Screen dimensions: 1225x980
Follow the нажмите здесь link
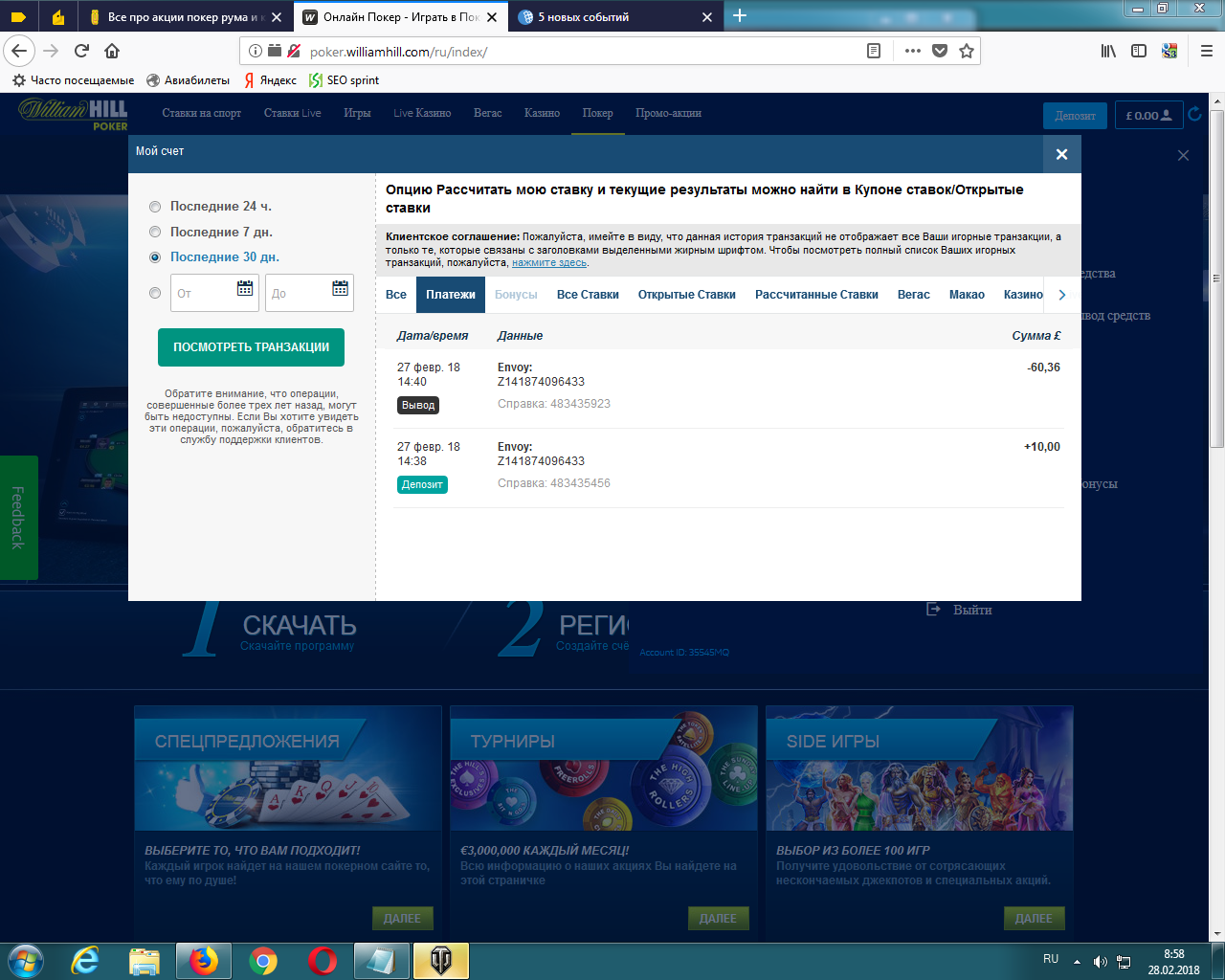point(549,263)
